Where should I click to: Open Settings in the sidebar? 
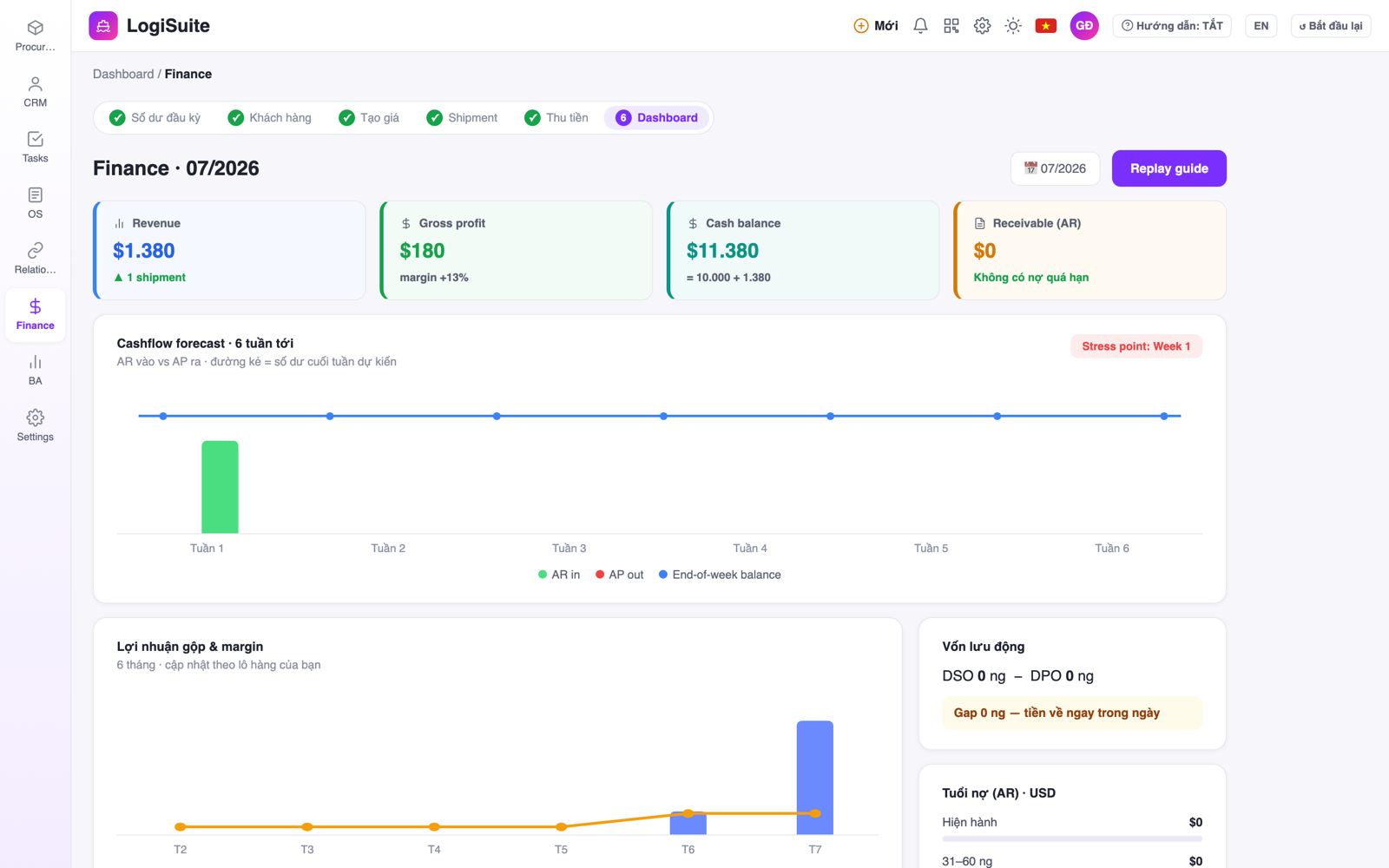[35, 425]
